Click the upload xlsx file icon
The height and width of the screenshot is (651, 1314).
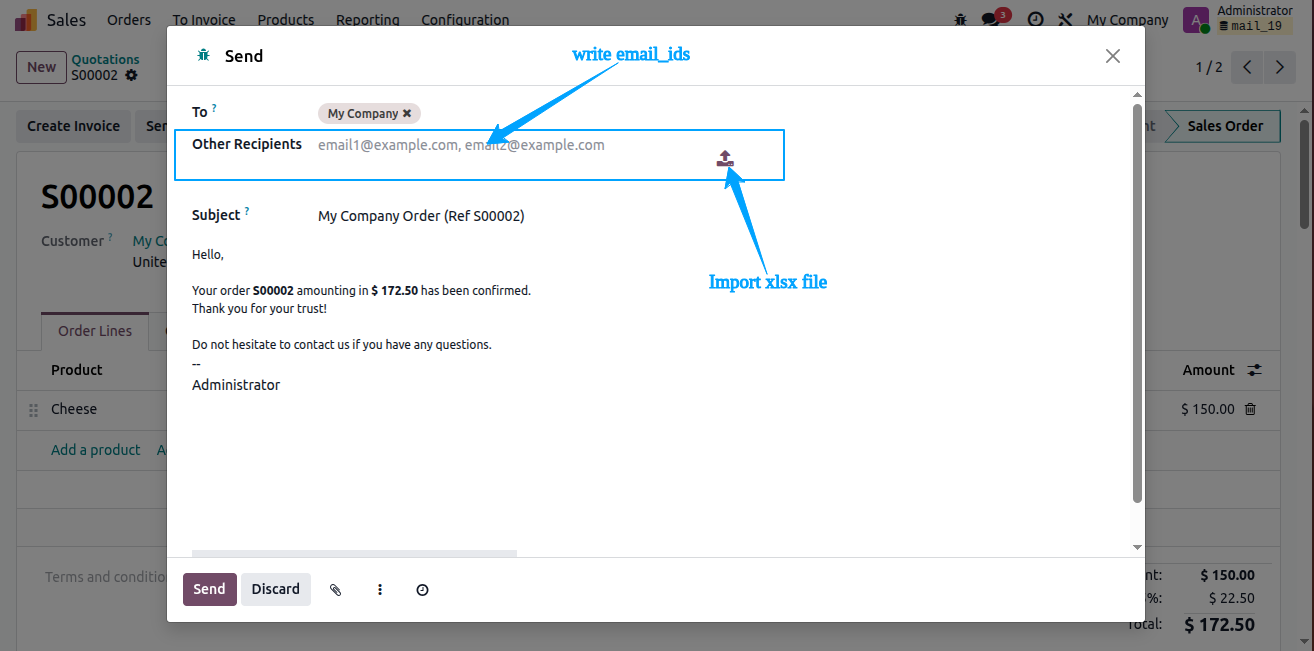tap(725, 158)
